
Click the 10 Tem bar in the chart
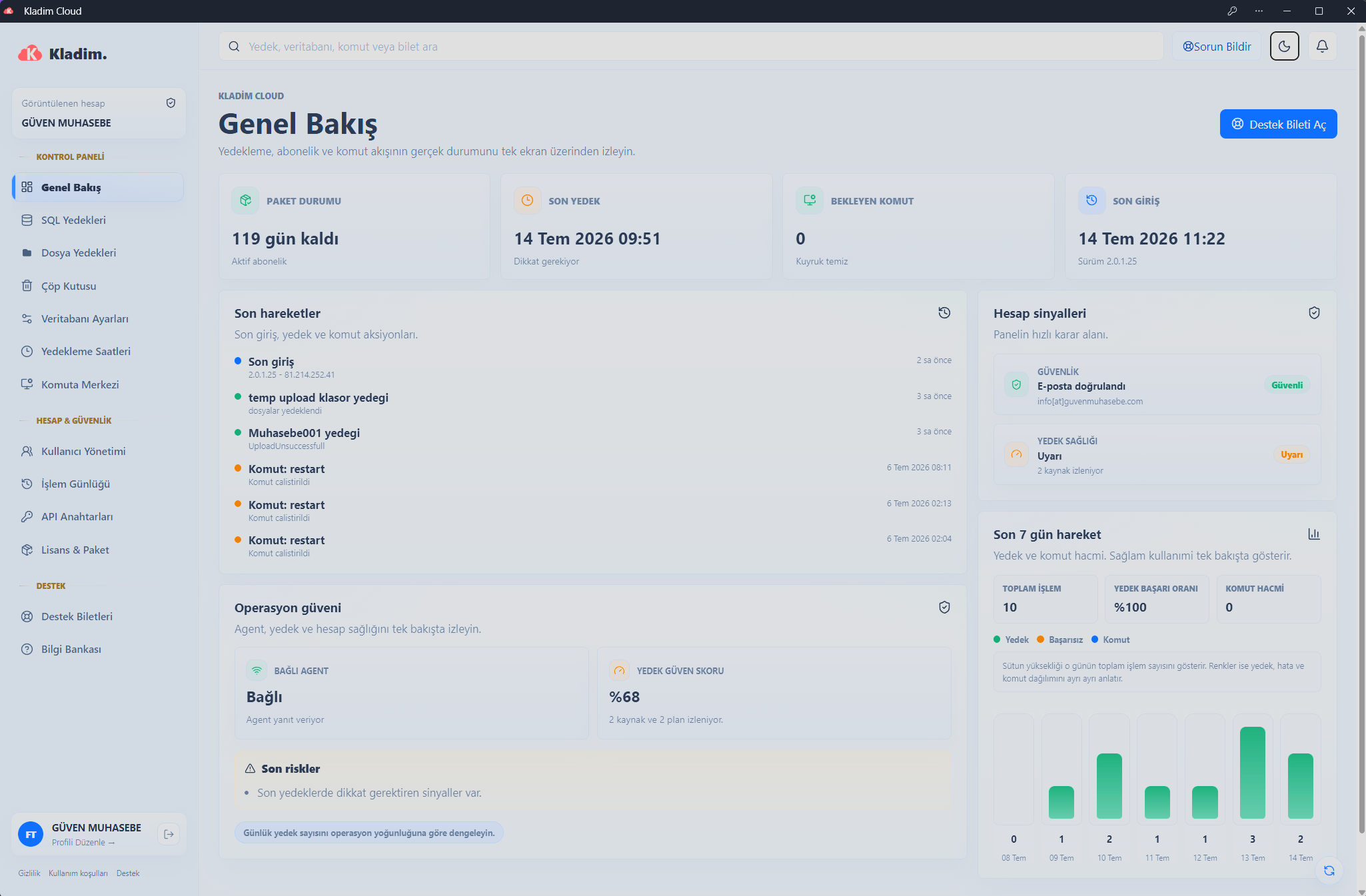[x=1109, y=786]
